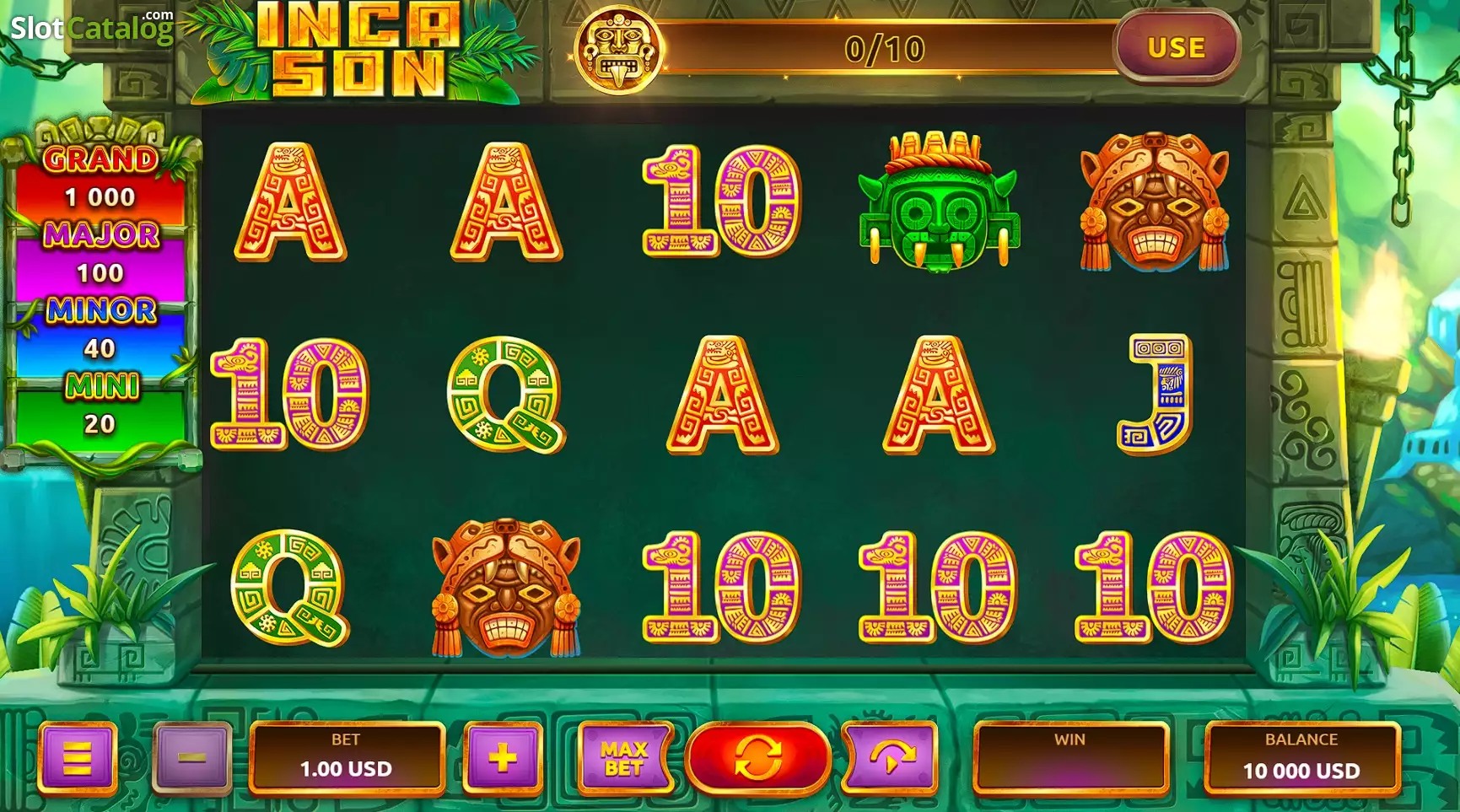Select the MINI jackpot panel

click(x=100, y=406)
